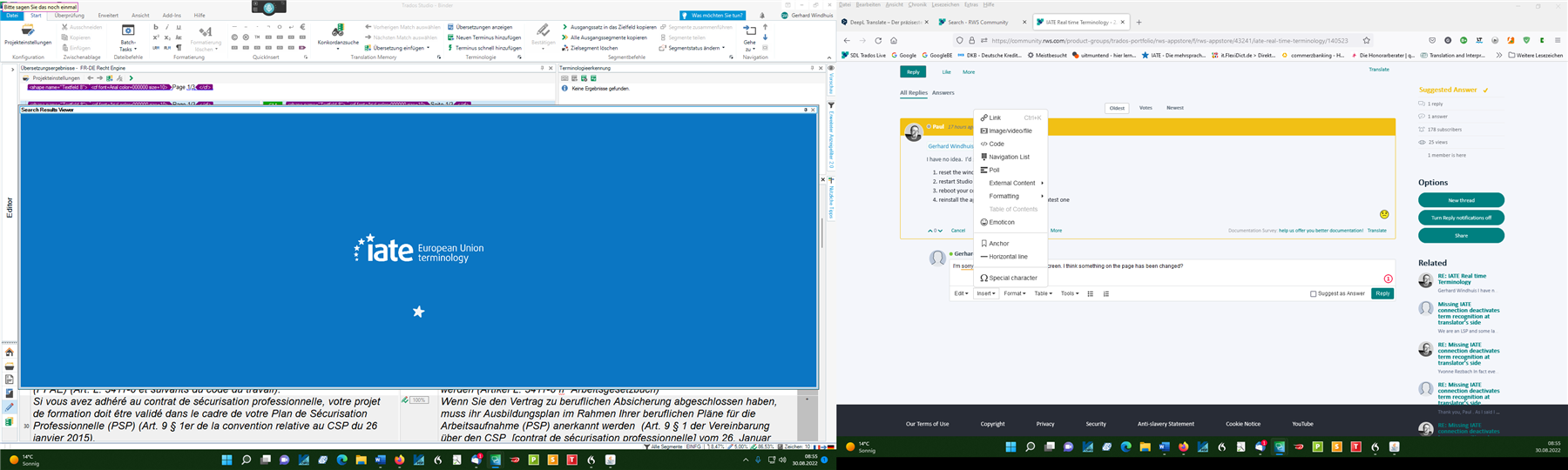Open the Firefox hamburger menu
Viewport: 1568px width, 470px height.
click(x=1558, y=40)
